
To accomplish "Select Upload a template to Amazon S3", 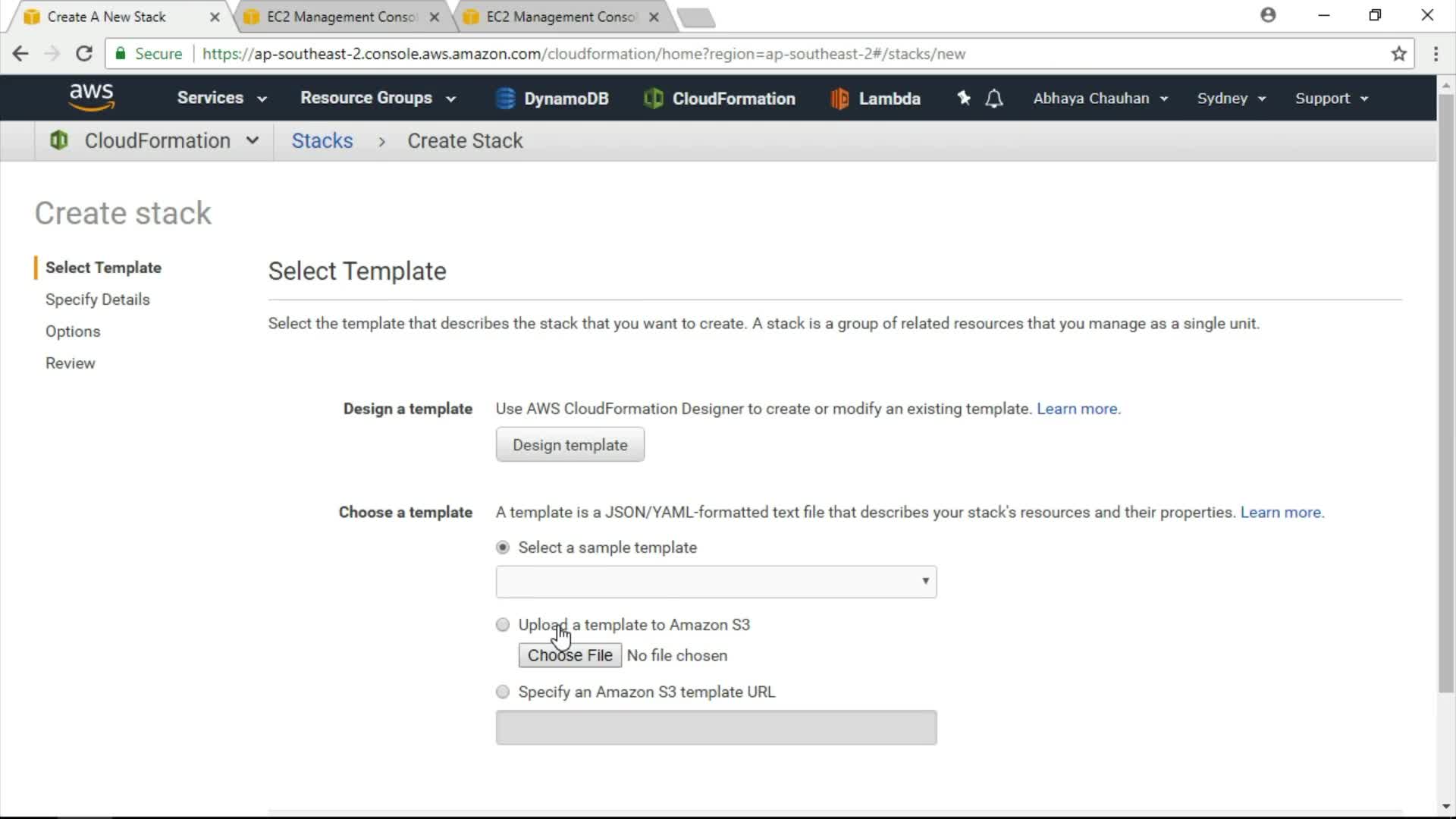I will point(503,625).
